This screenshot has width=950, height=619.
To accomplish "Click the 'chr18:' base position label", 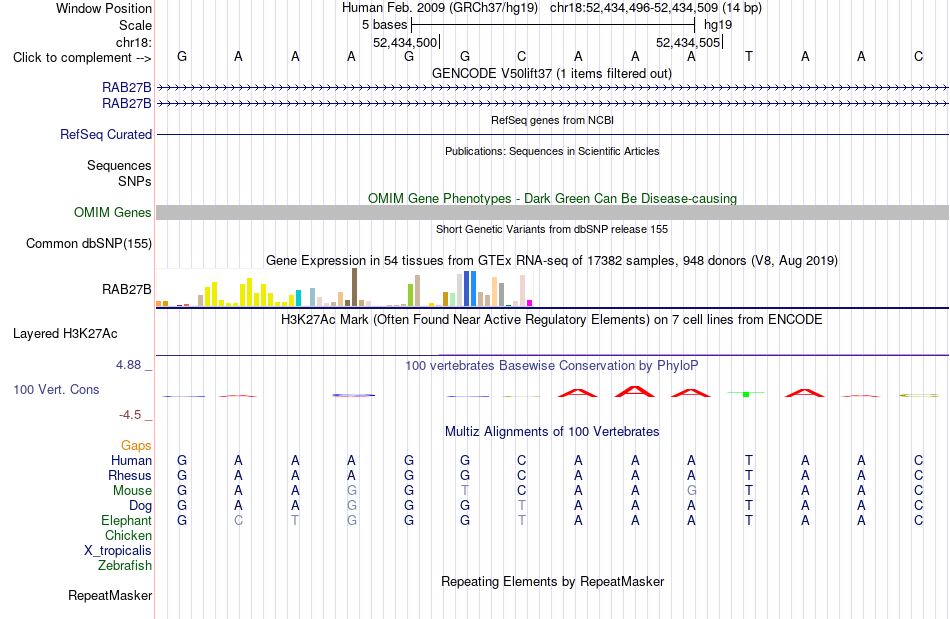I will pos(134,42).
